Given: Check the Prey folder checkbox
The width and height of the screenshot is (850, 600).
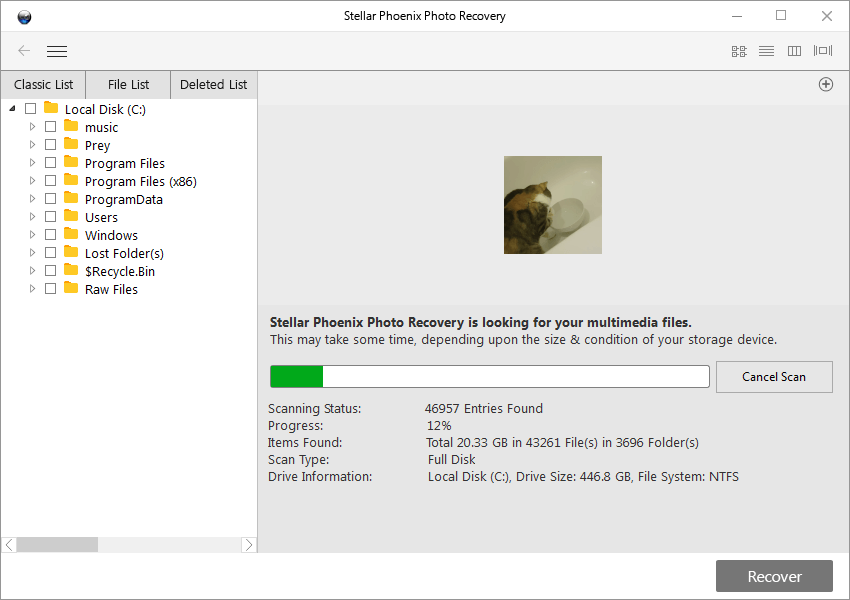Looking at the screenshot, I should [50, 145].
